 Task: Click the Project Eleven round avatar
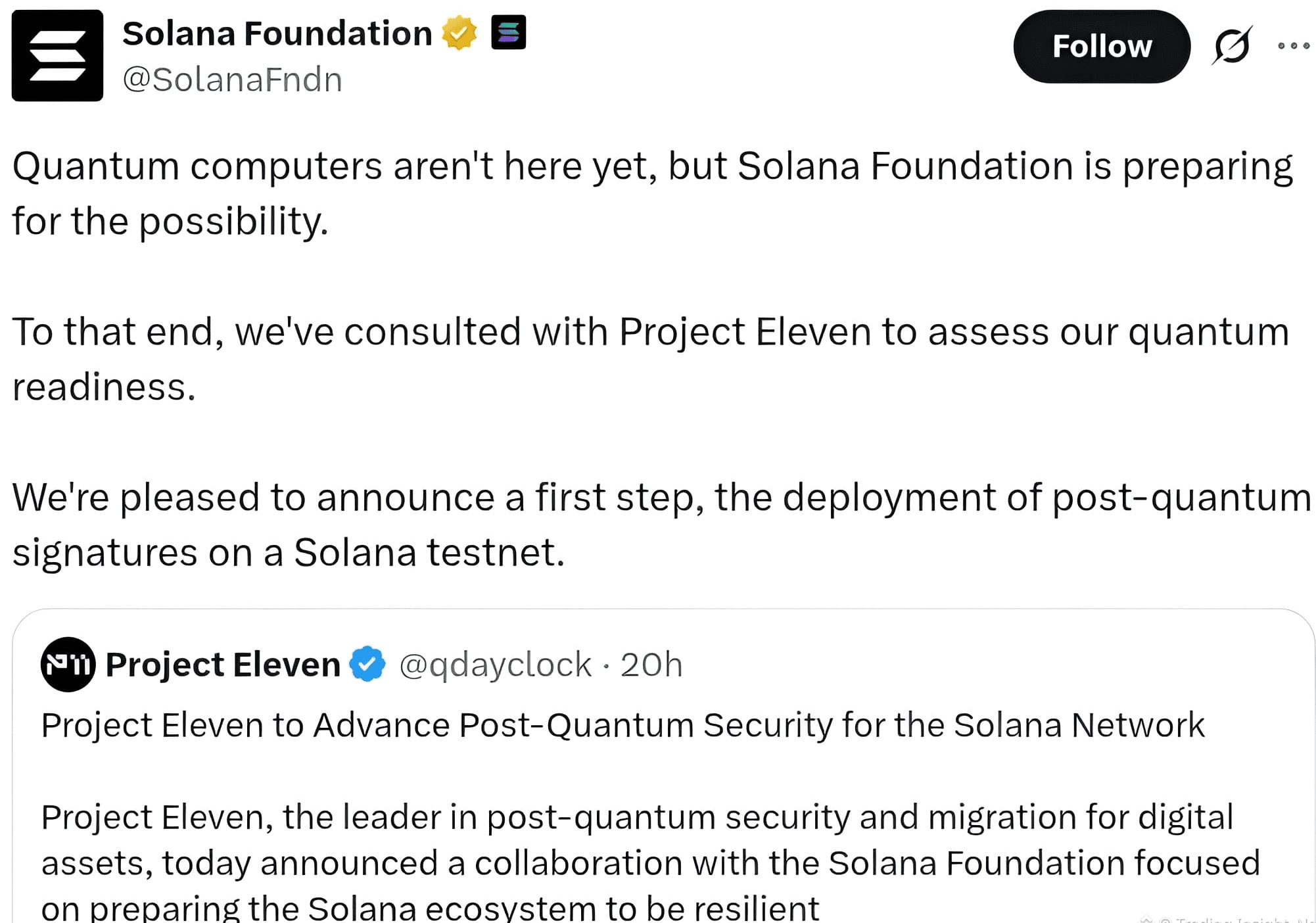click(68, 665)
